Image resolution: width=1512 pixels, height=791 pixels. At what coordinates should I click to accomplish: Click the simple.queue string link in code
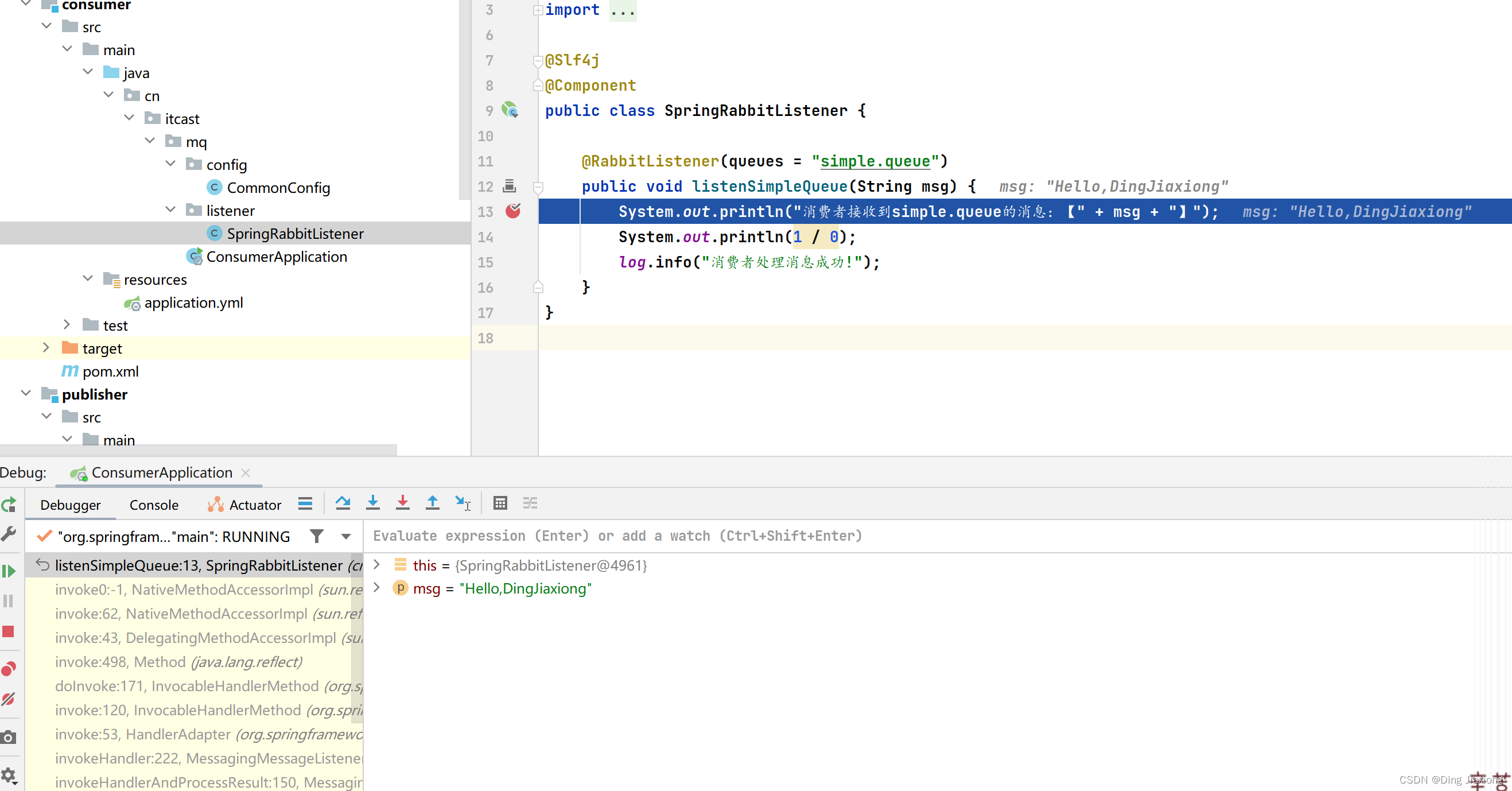[x=875, y=161]
